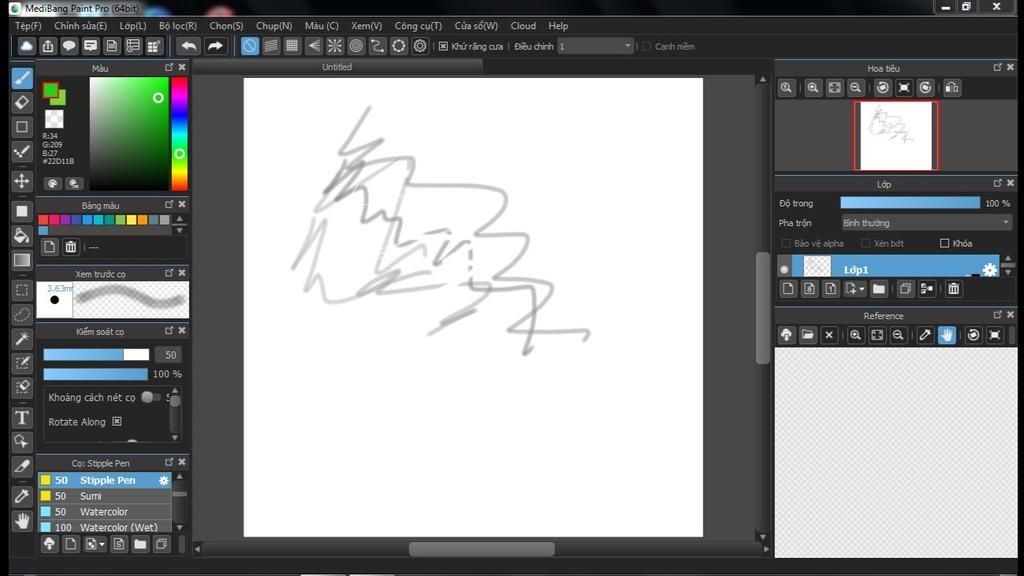The image size is (1024, 576).
Task: Select the Hand pan tool
Action: point(22,520)
